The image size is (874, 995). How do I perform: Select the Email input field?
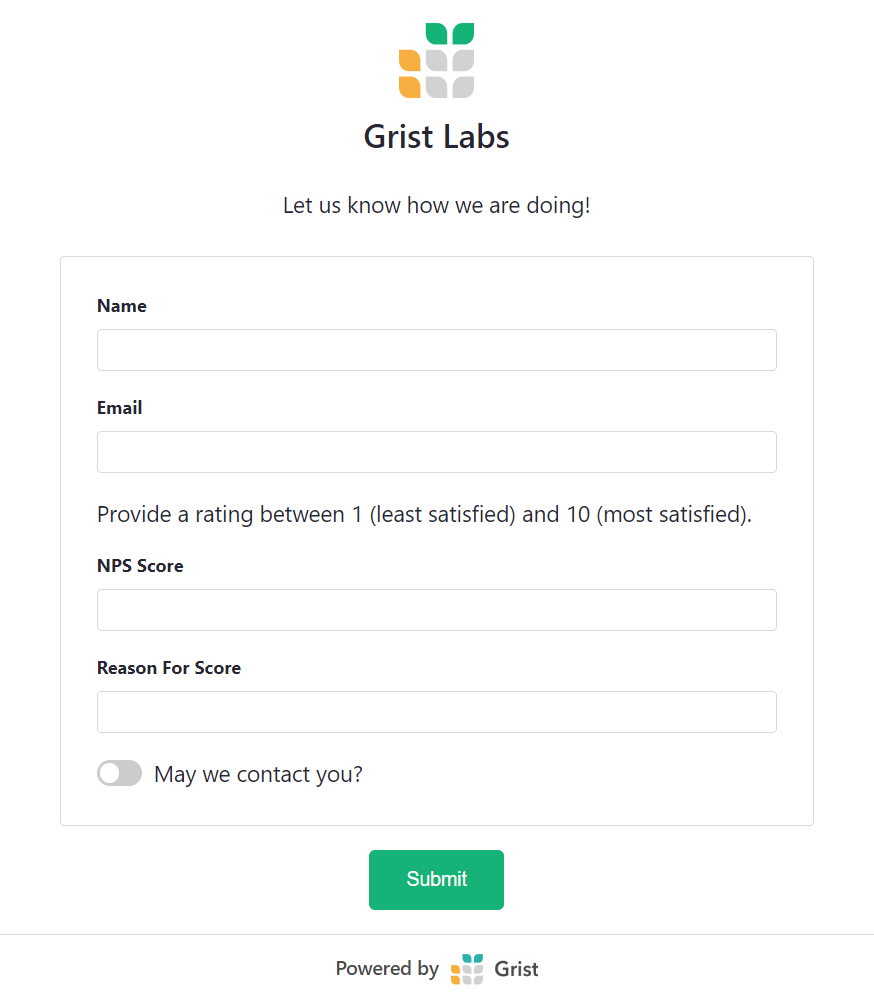pyautogui.click(x=436, y=452)
